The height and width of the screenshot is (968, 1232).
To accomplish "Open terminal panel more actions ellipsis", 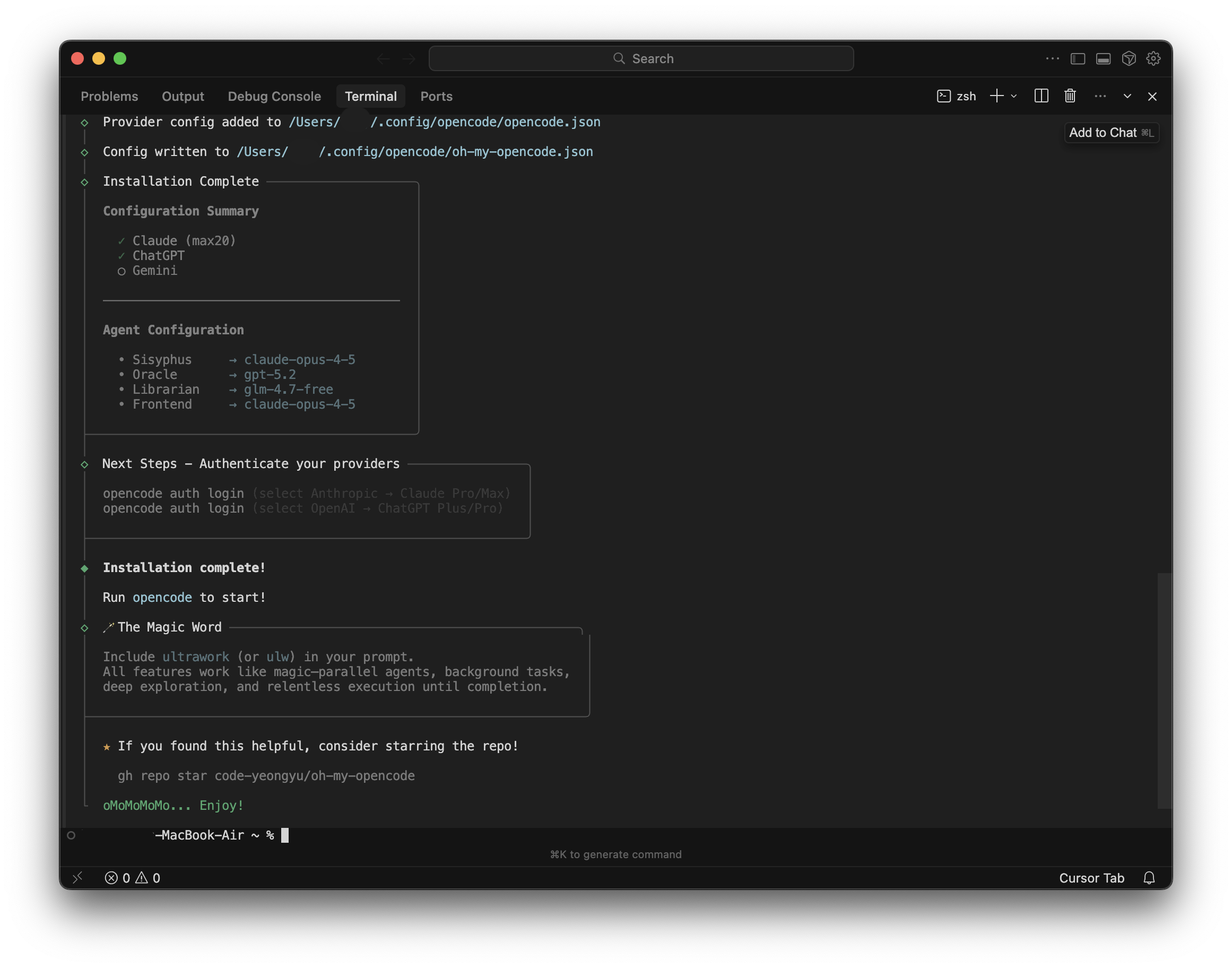I will coord(1100,97).
